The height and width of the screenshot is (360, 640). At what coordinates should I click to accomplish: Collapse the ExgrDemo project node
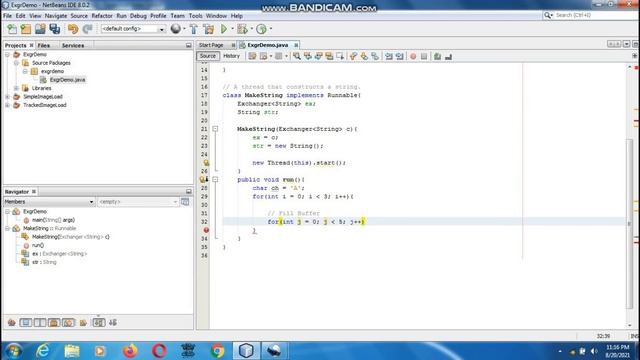tap(7, 54)
